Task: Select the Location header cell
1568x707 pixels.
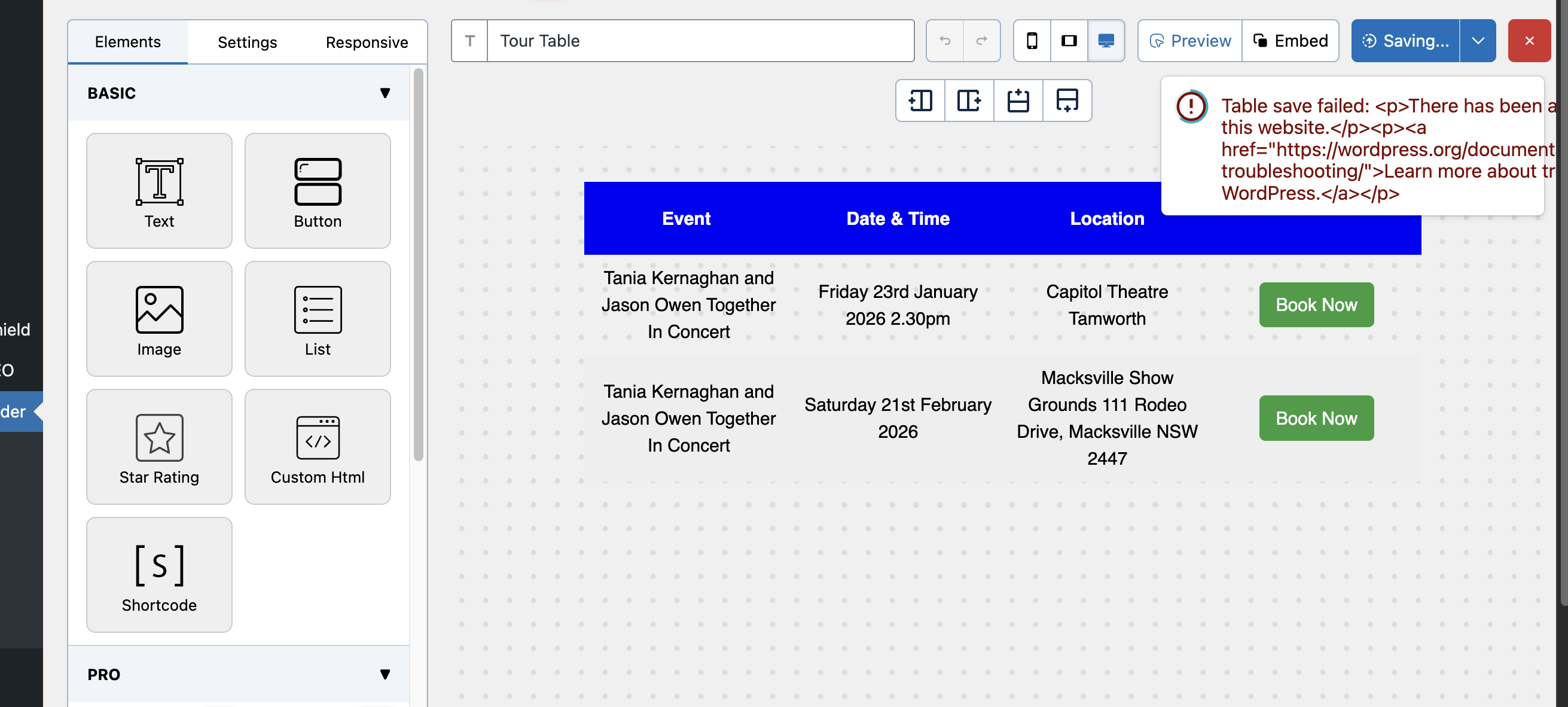Action: pos(1106,218)
